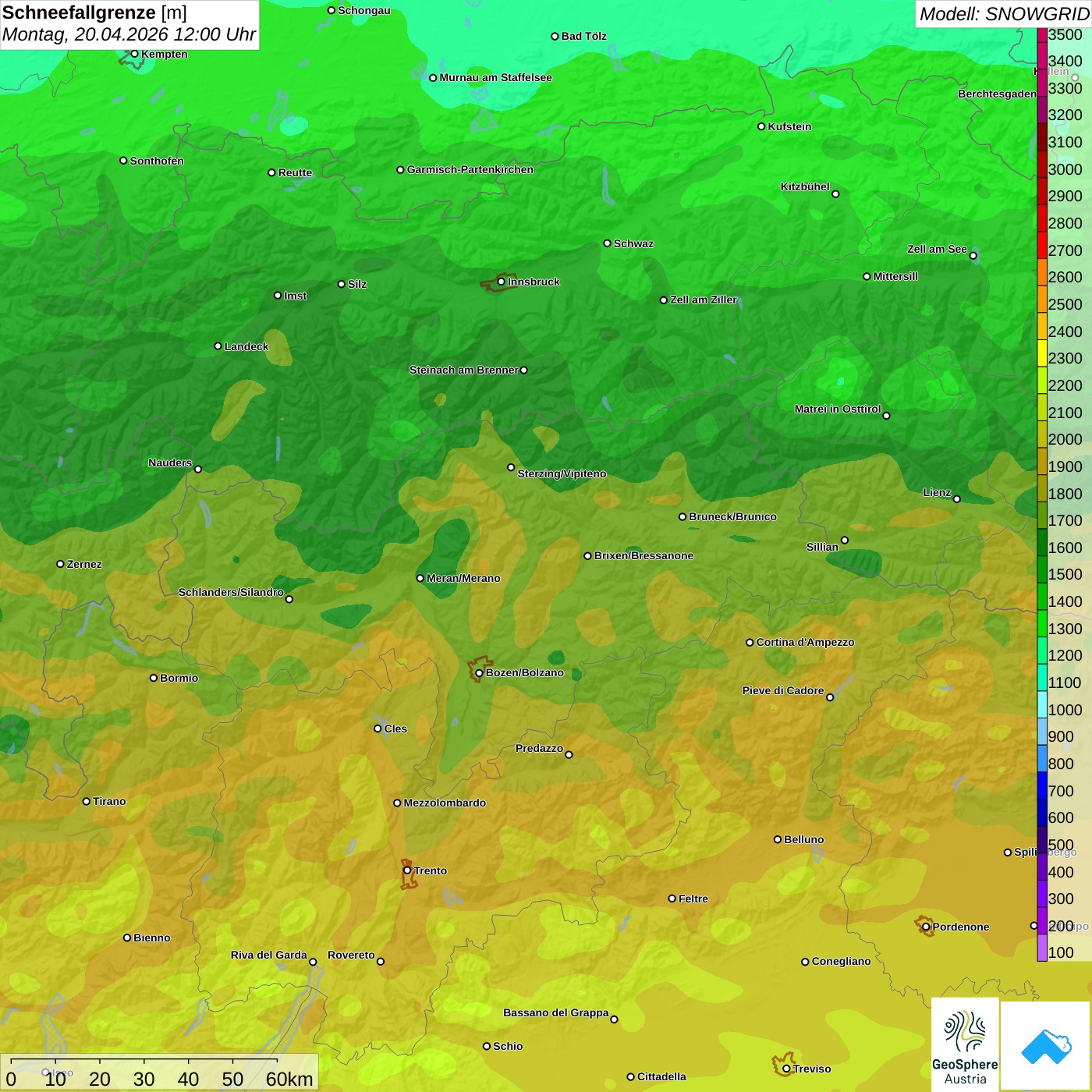Click the Mezzolombardo label
Image resolution: width=1092 pixels, height=1092 pixels.
[x=445, y=803]
